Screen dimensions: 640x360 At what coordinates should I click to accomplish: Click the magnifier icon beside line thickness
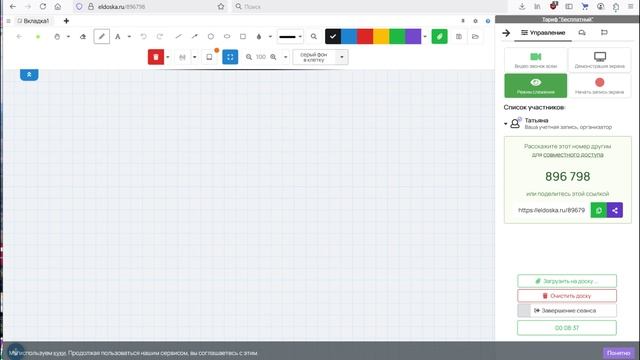pyautogui.click(x=313, y=37)
